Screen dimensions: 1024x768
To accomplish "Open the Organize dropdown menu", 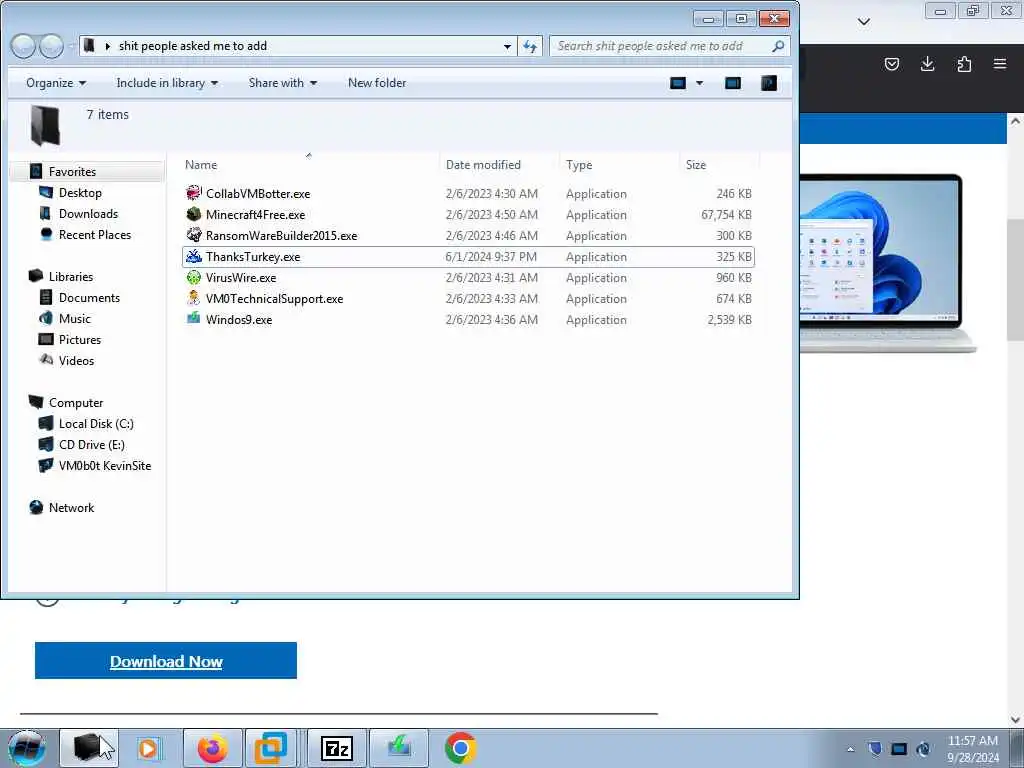I will pyautogui.click(x=56, y=83).
